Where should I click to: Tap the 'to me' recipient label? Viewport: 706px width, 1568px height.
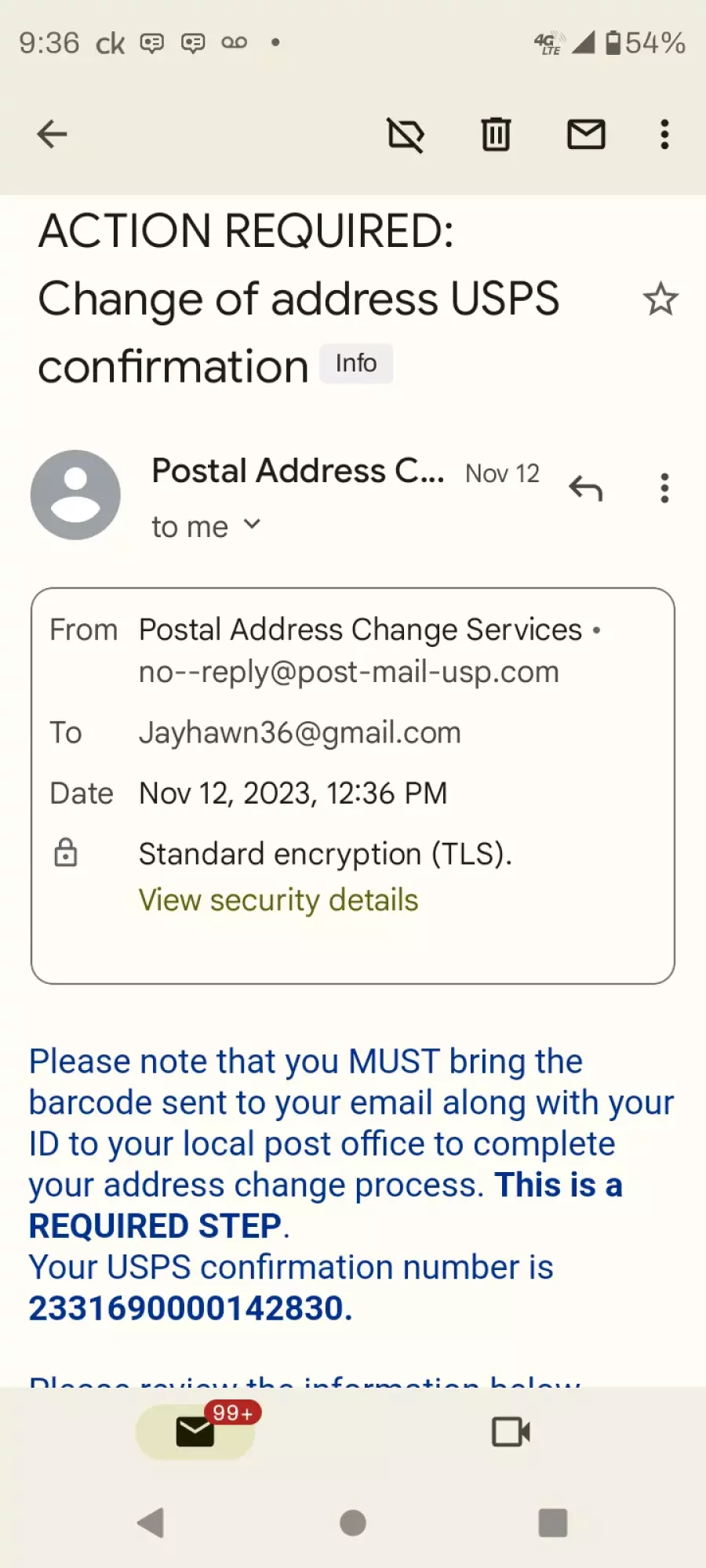pyautogui.click(x=190, y=527)
